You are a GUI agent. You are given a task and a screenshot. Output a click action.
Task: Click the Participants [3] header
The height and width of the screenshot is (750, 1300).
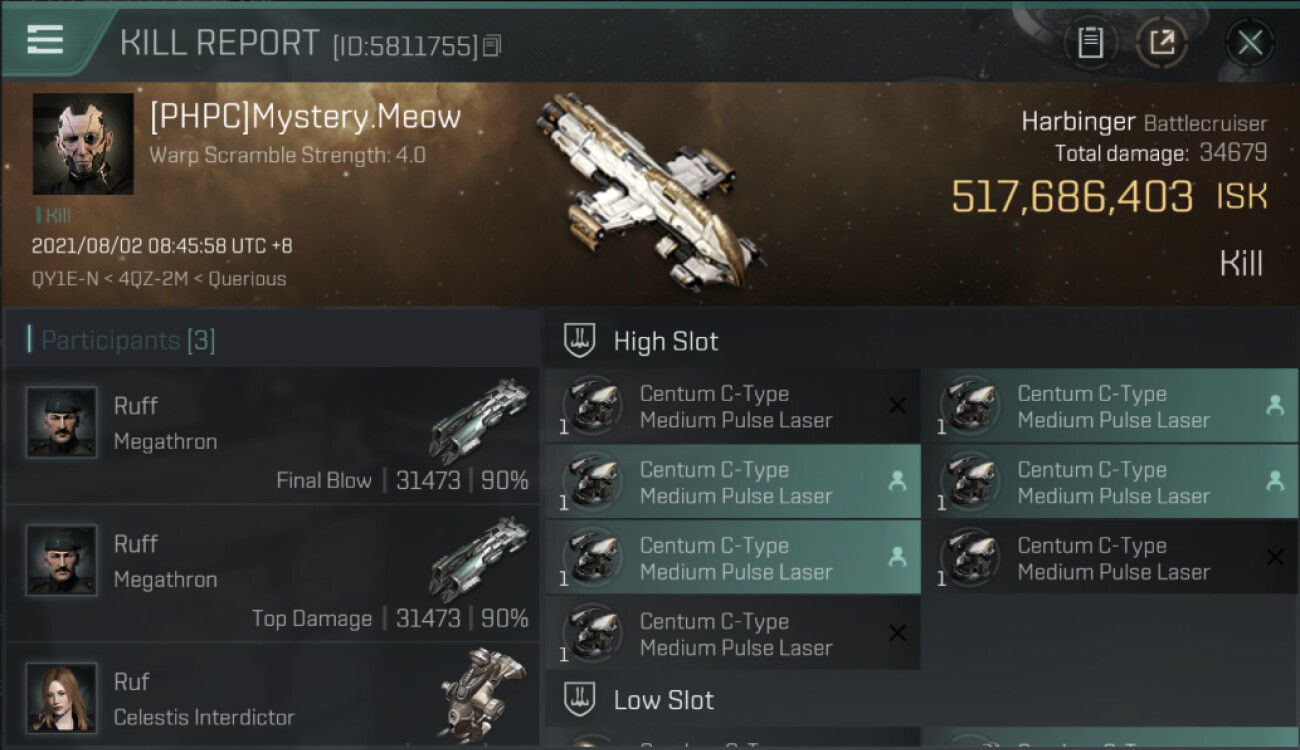click(x=127, y=340)
